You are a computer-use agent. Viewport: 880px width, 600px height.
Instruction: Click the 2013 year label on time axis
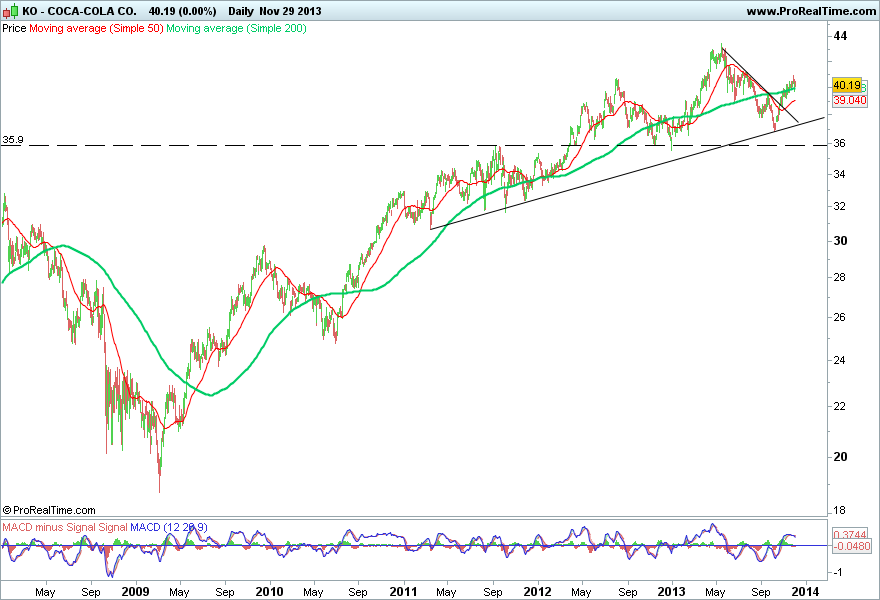pyautogui.click(x=671, y=592)
